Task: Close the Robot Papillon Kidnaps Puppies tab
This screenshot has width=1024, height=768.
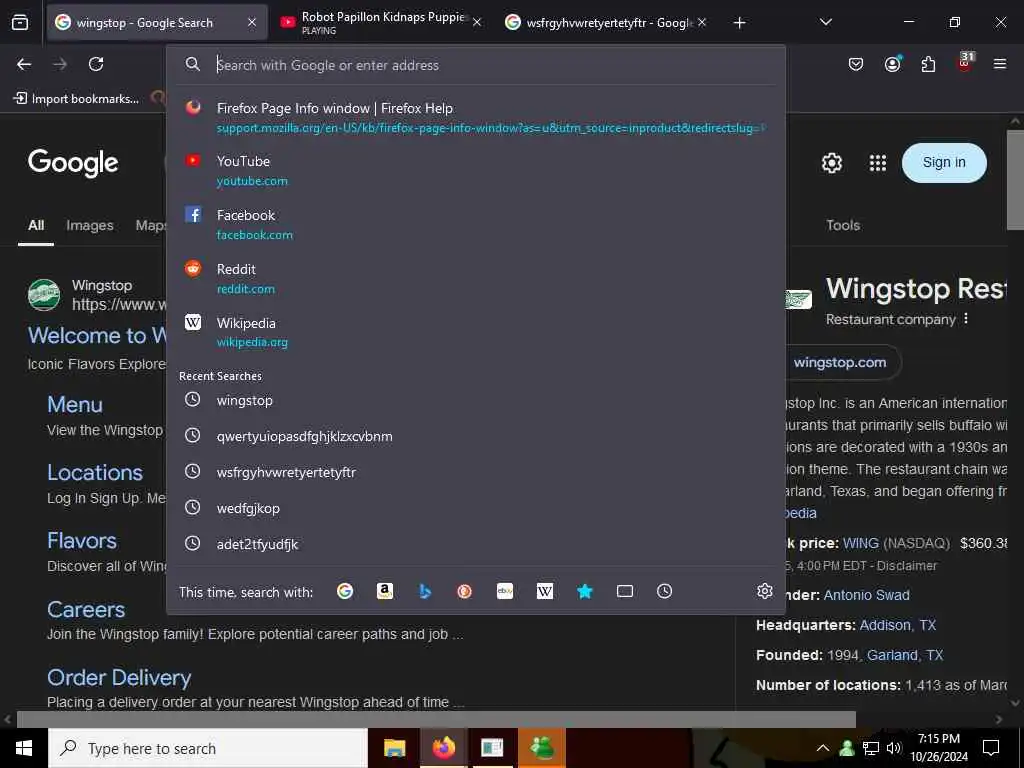Action: click(477, 23)
